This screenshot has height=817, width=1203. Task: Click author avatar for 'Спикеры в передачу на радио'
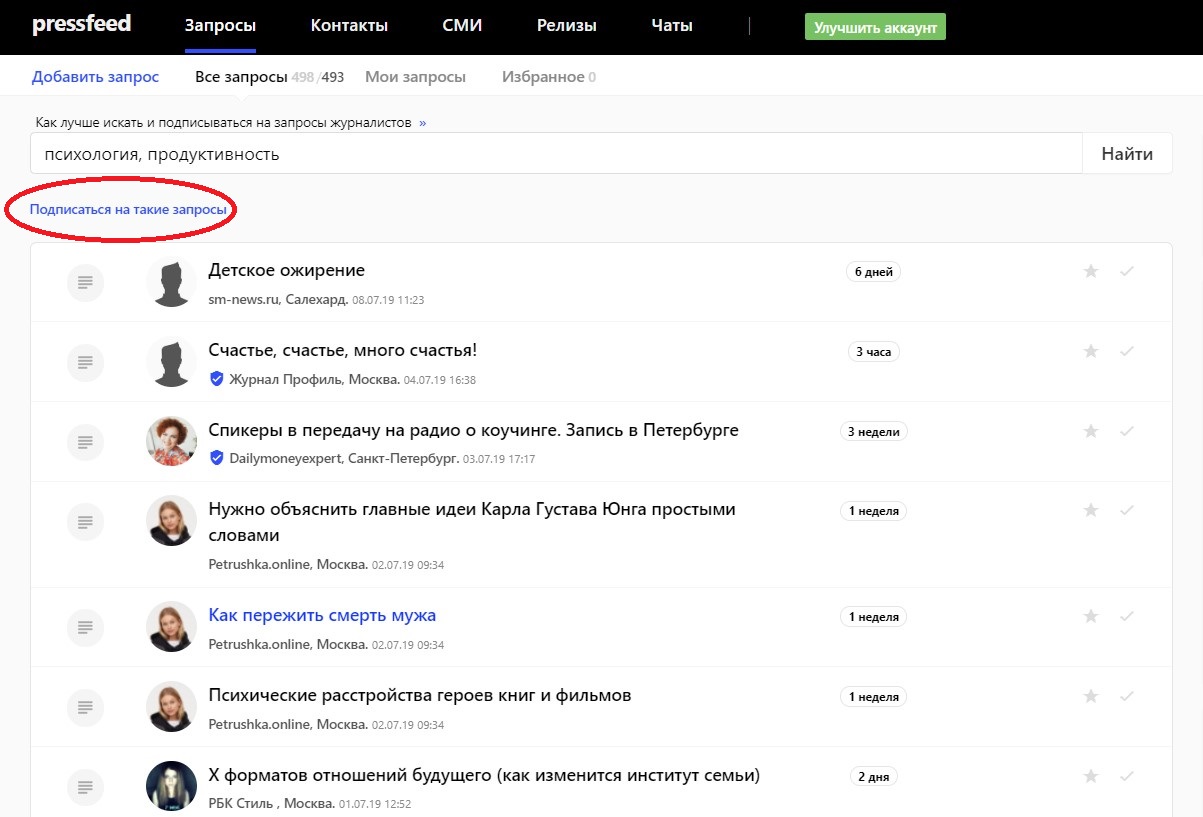pos(171,441)
